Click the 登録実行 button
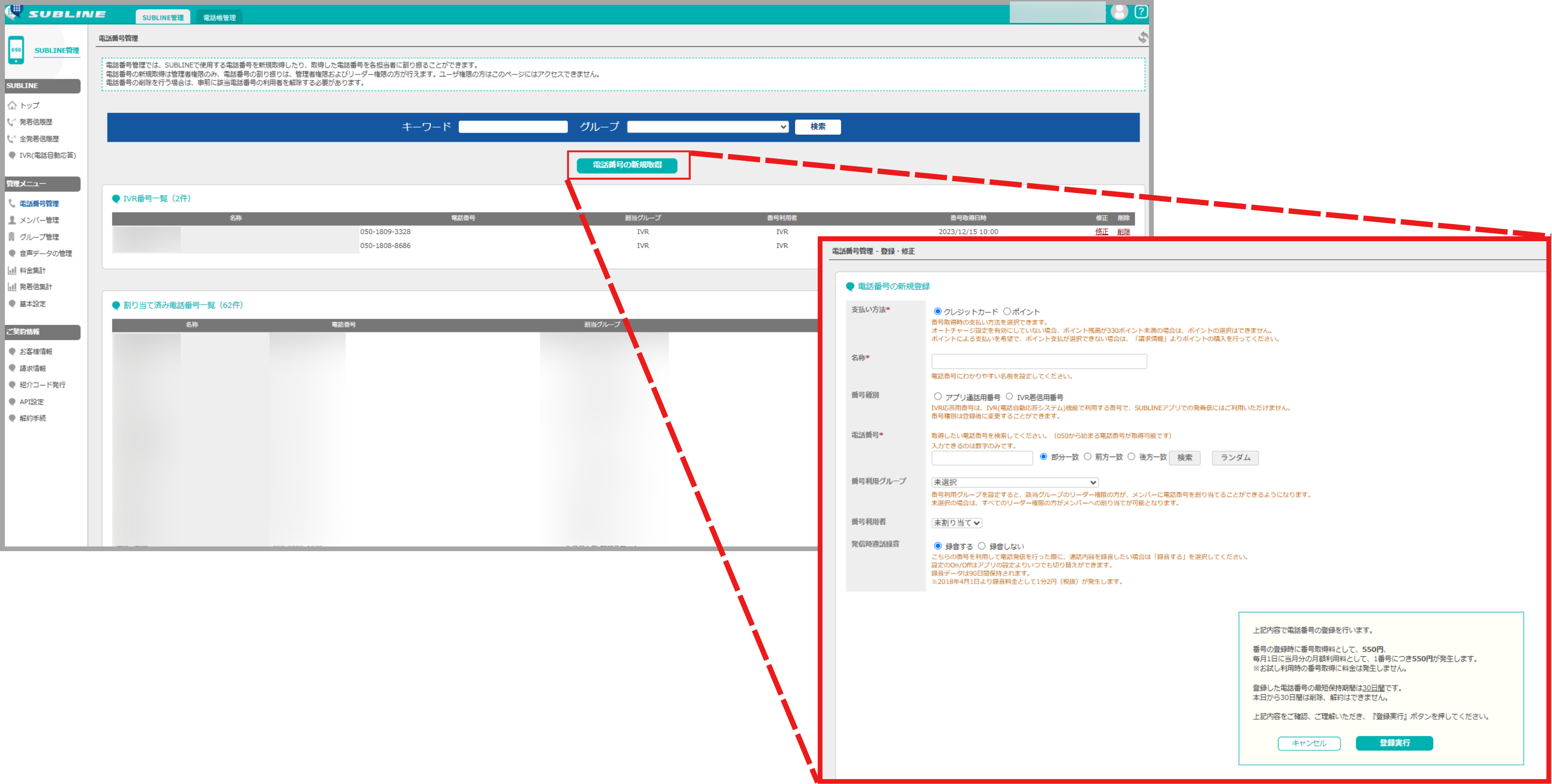This screenshot has height=784, width=1552. [x=1394, y=743]
